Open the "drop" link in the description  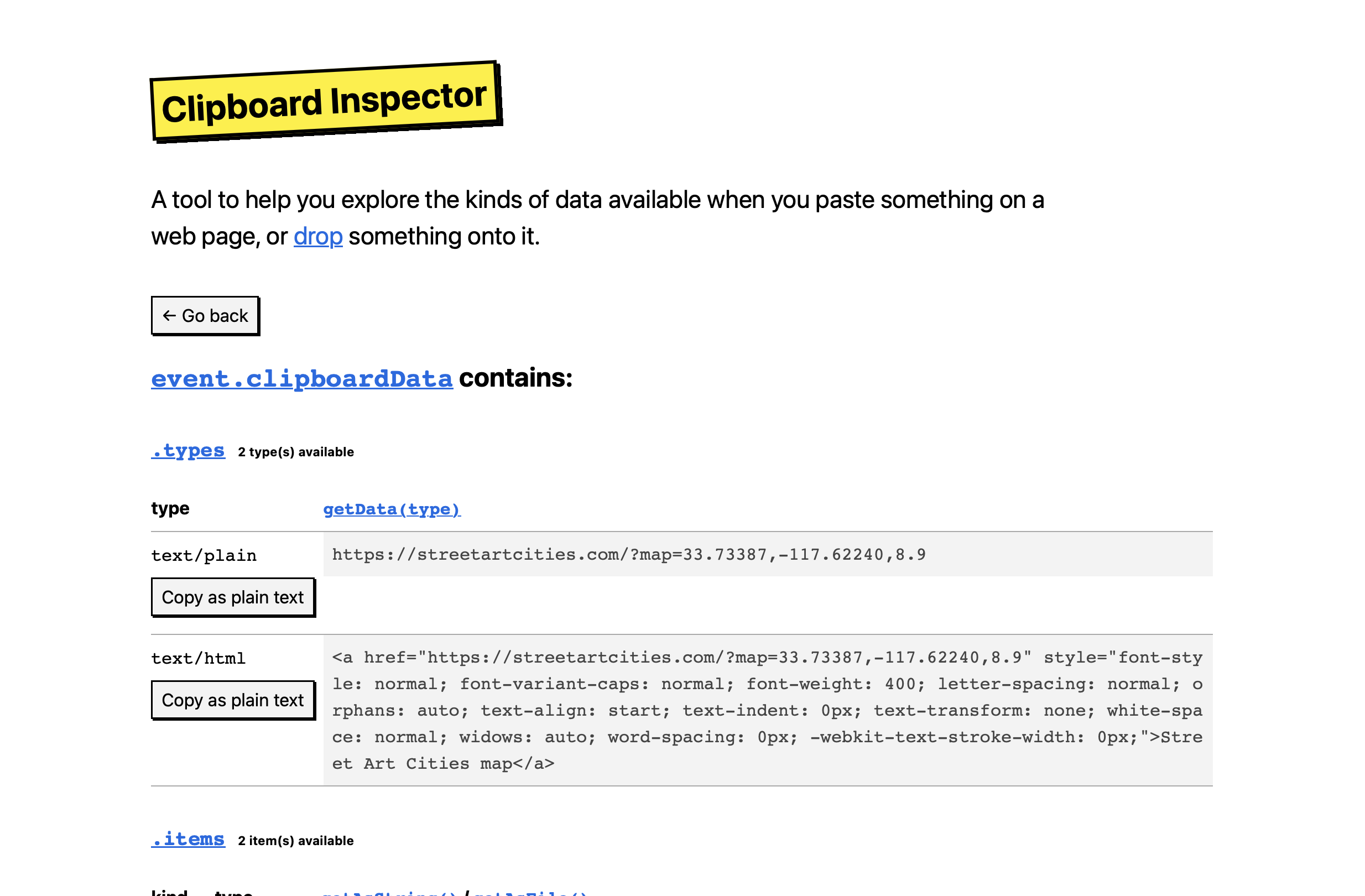point(317,236)
